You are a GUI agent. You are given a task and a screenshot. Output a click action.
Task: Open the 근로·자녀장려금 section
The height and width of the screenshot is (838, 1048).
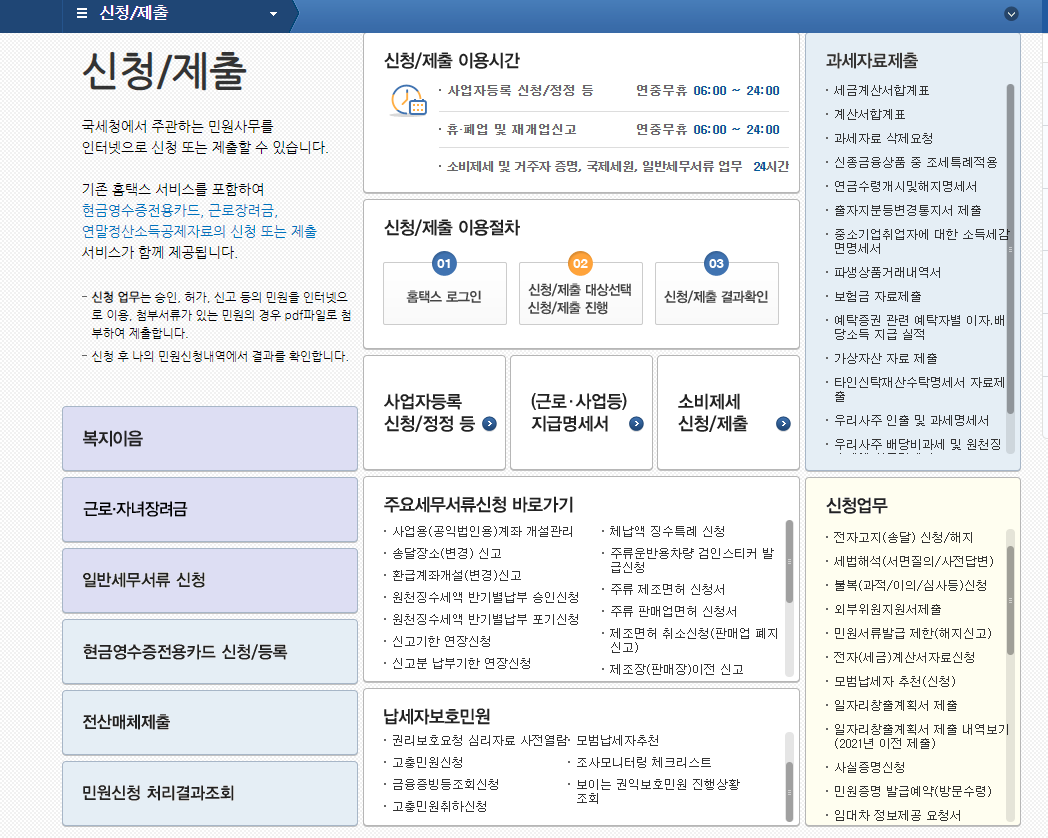click(209, 509)
